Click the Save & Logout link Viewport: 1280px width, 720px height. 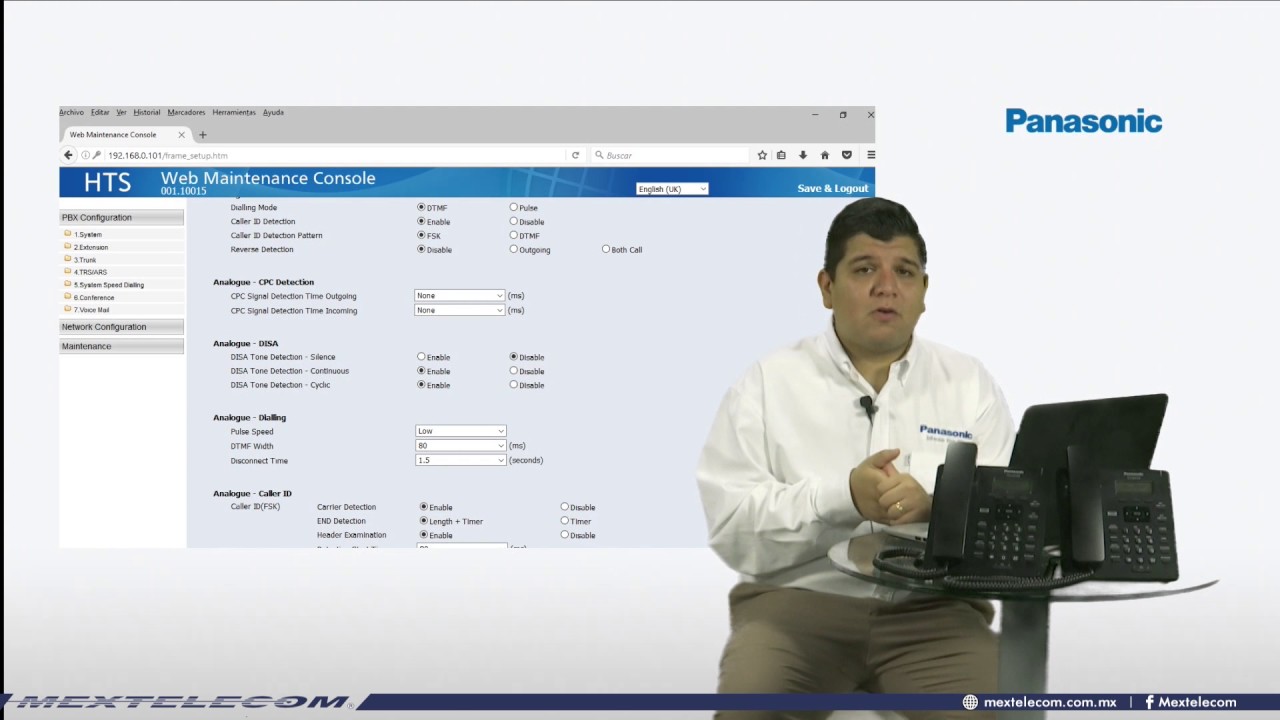(x=832, y=188)
